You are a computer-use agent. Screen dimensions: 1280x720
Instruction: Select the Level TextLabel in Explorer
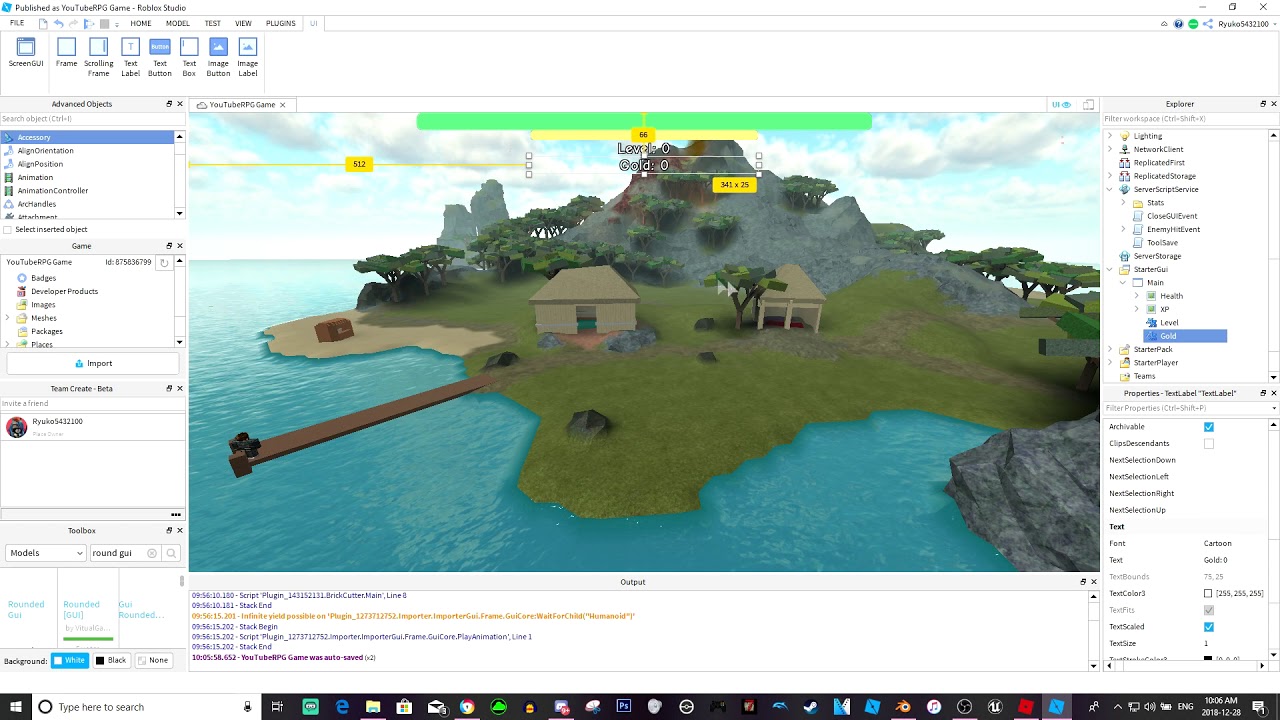pos(1169,323)
